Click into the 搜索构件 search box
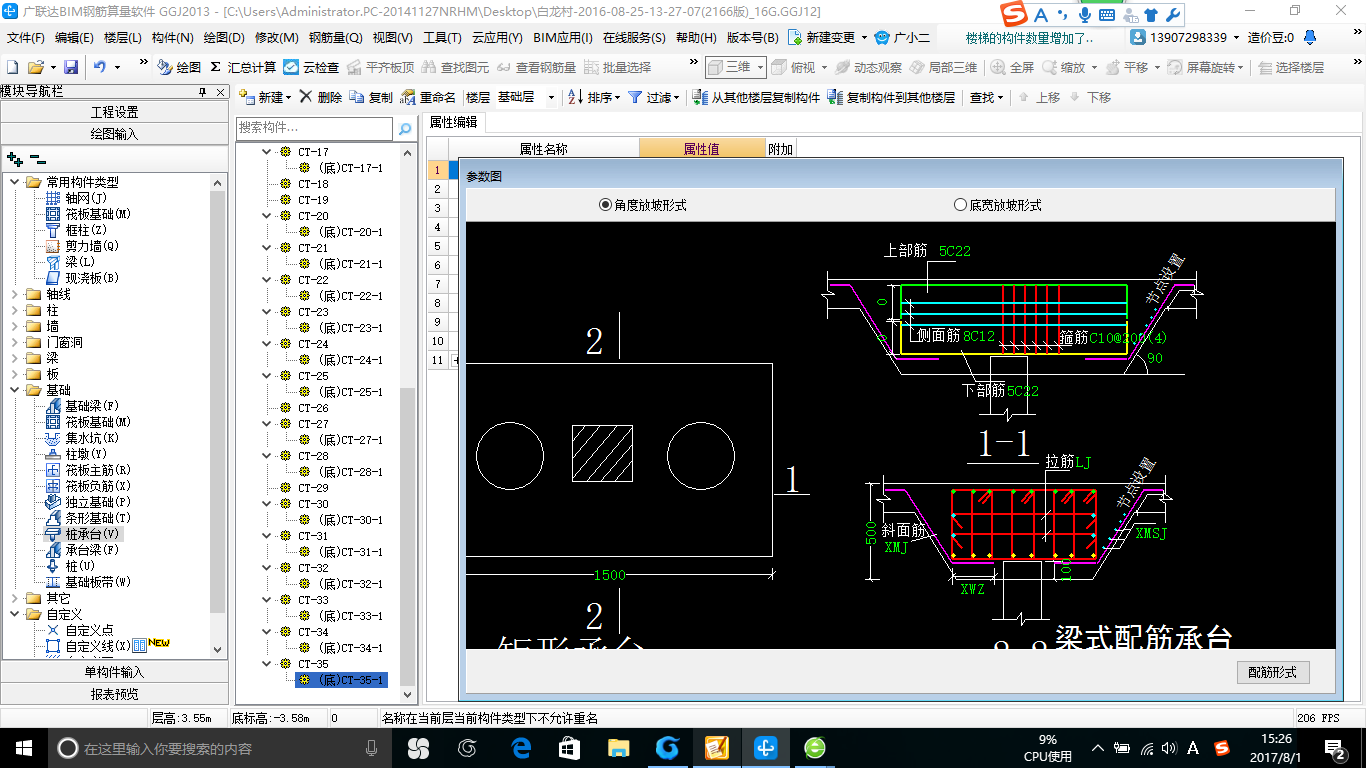The height and width of the screenshot is (768, 1366). [x=314, y=129]
